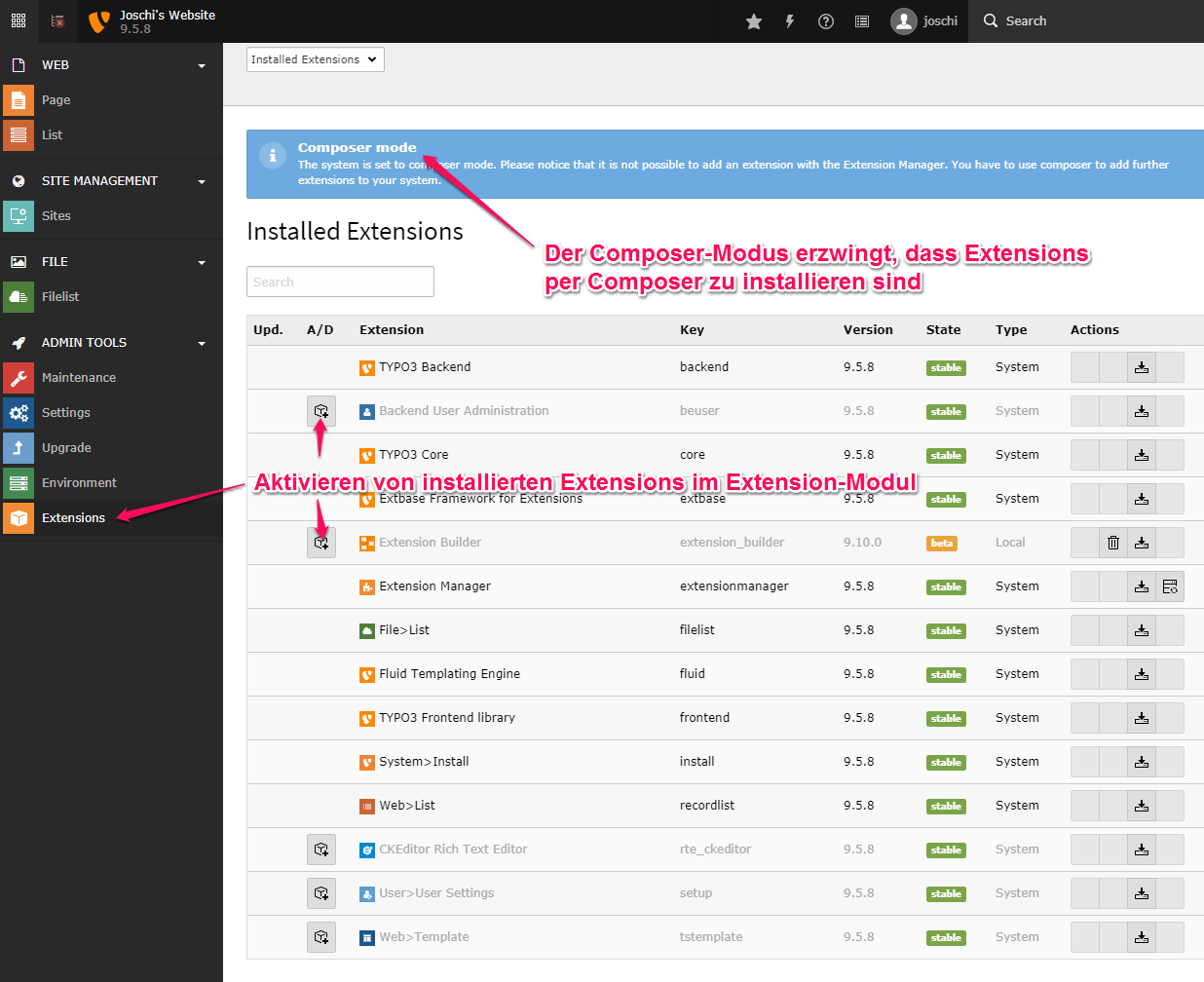Expand the SITE MANAGEMENT section
Viewport: 1204px width, 982px height.
202,180
